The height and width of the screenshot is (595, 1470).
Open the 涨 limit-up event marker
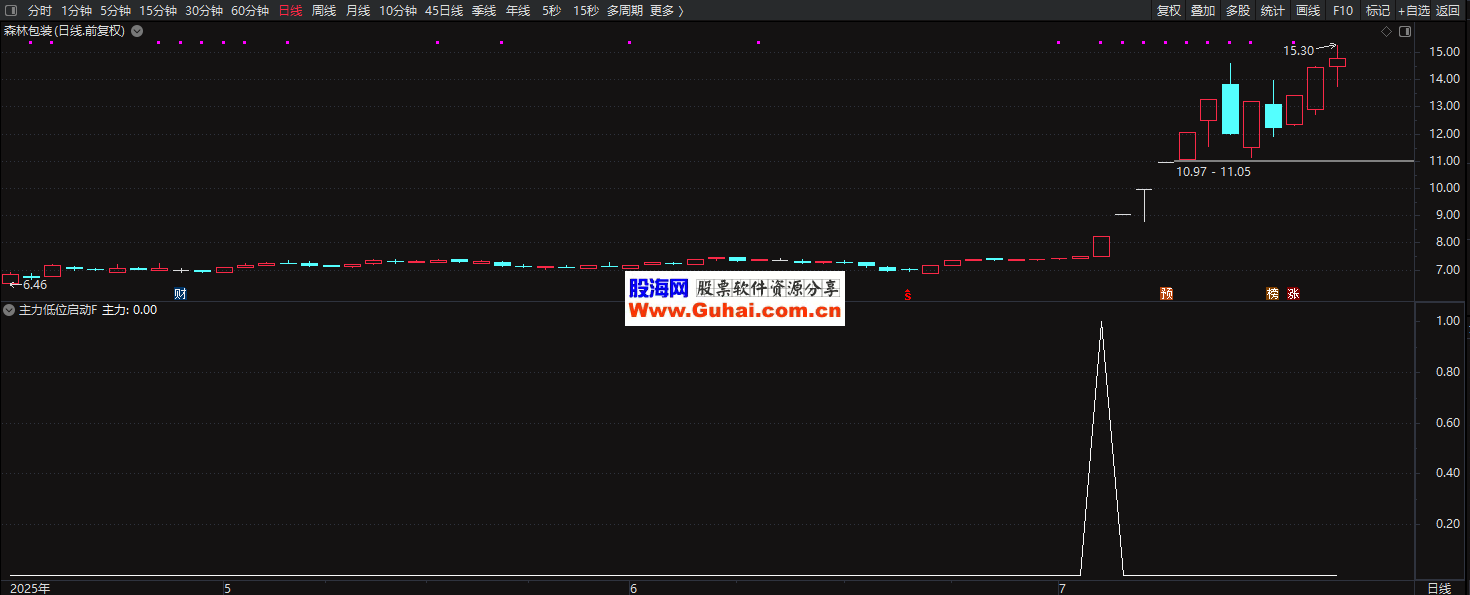click(x=1294, y=294)
